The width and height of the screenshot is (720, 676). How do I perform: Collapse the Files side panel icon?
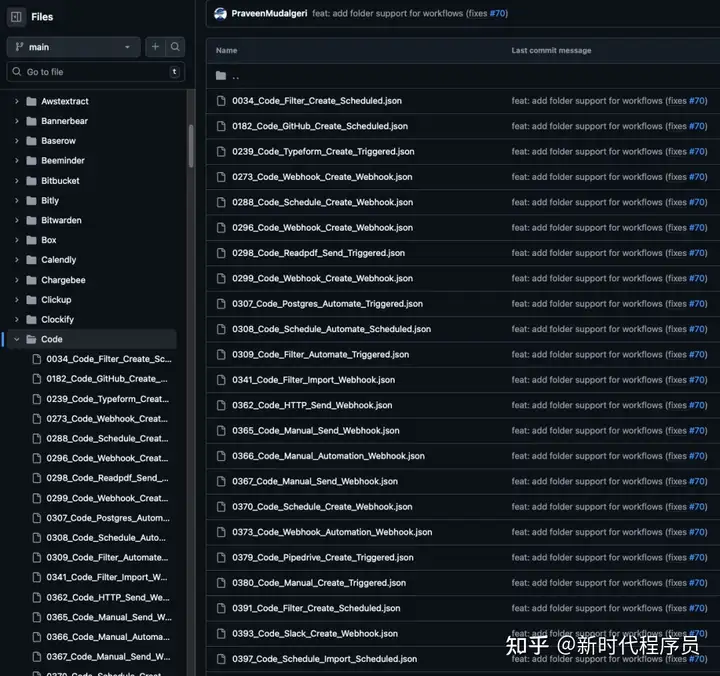[x=16, y=17]
